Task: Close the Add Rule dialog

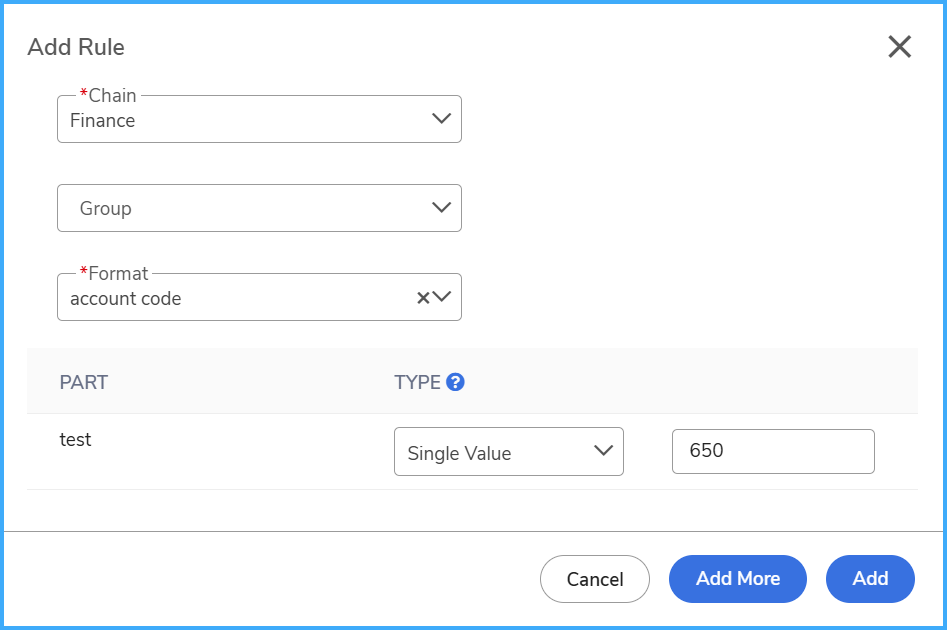Action: click(x=899, y=47)
